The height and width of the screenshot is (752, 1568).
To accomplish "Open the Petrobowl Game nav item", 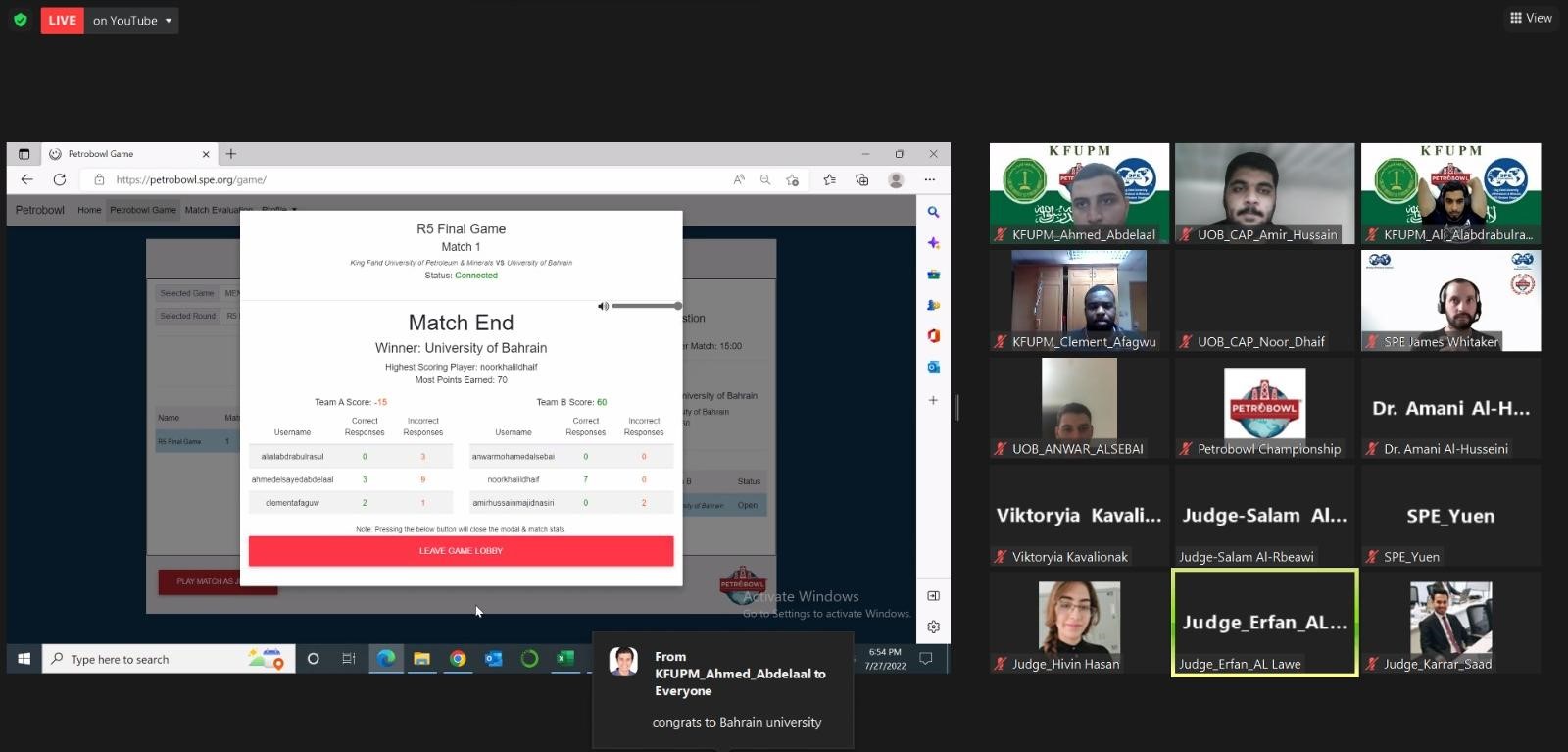I will [143, 210].
